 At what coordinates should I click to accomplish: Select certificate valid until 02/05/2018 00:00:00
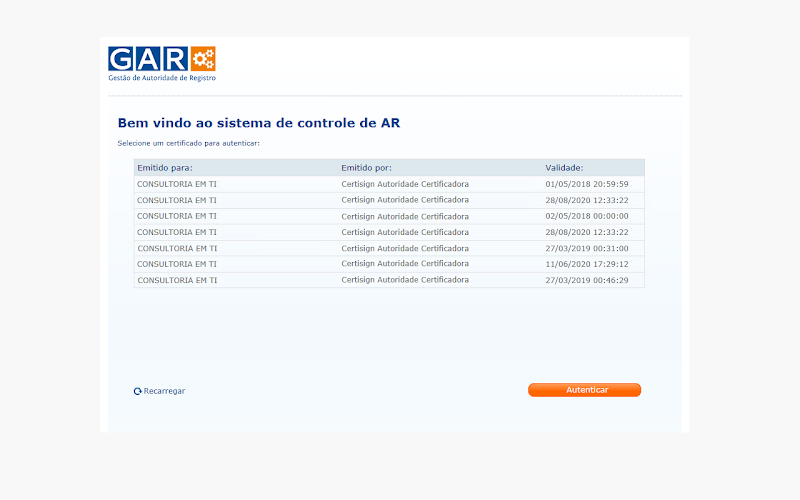[x=389, y=216]
